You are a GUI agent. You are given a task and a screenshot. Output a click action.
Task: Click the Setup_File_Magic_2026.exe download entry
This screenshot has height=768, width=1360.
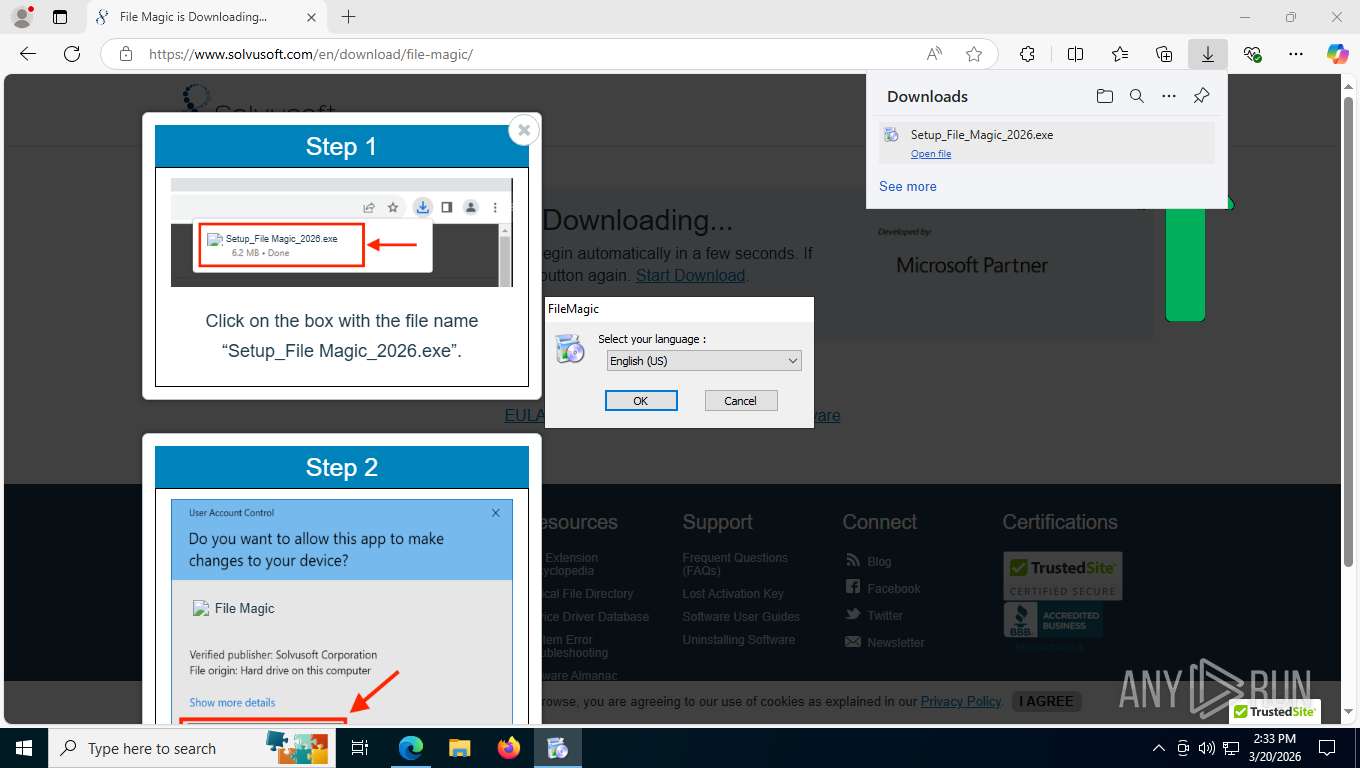coord(1047,143)
